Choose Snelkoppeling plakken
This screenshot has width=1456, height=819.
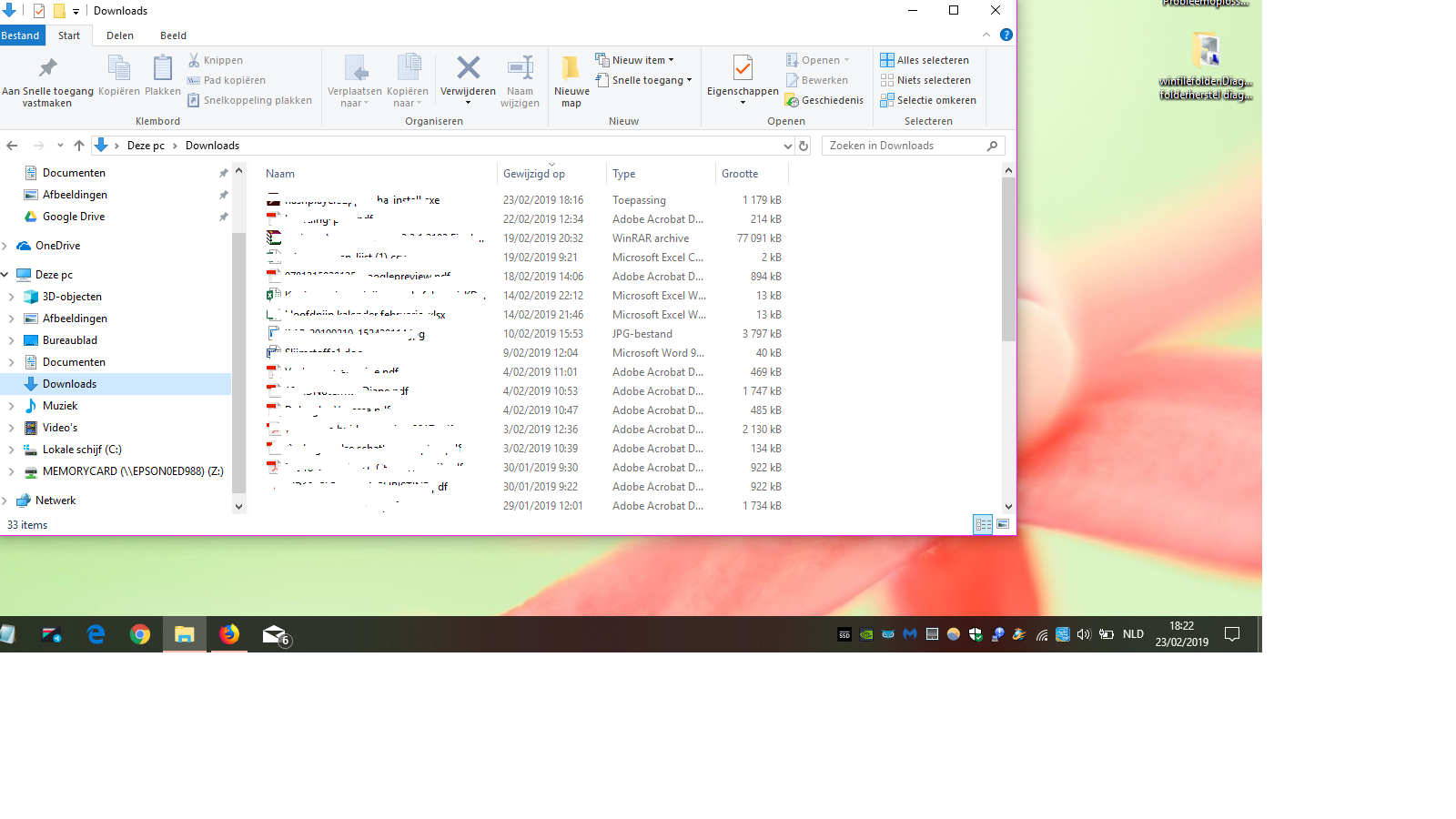point(249,100)
